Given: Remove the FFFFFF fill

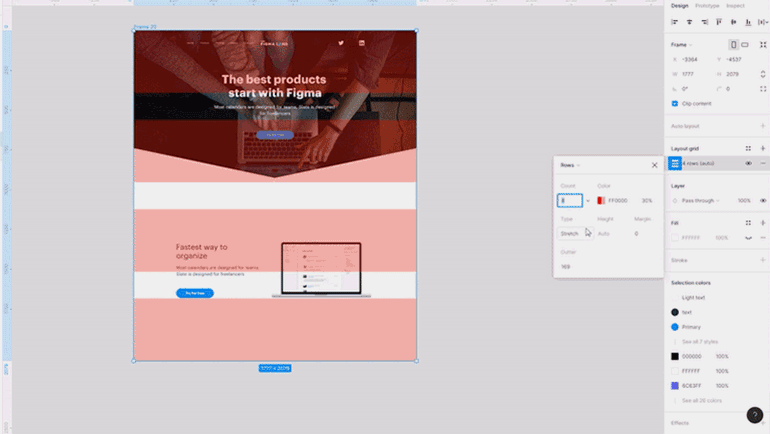Looking at the screenshot, I should pyautogui.click(x=763, y=238).
